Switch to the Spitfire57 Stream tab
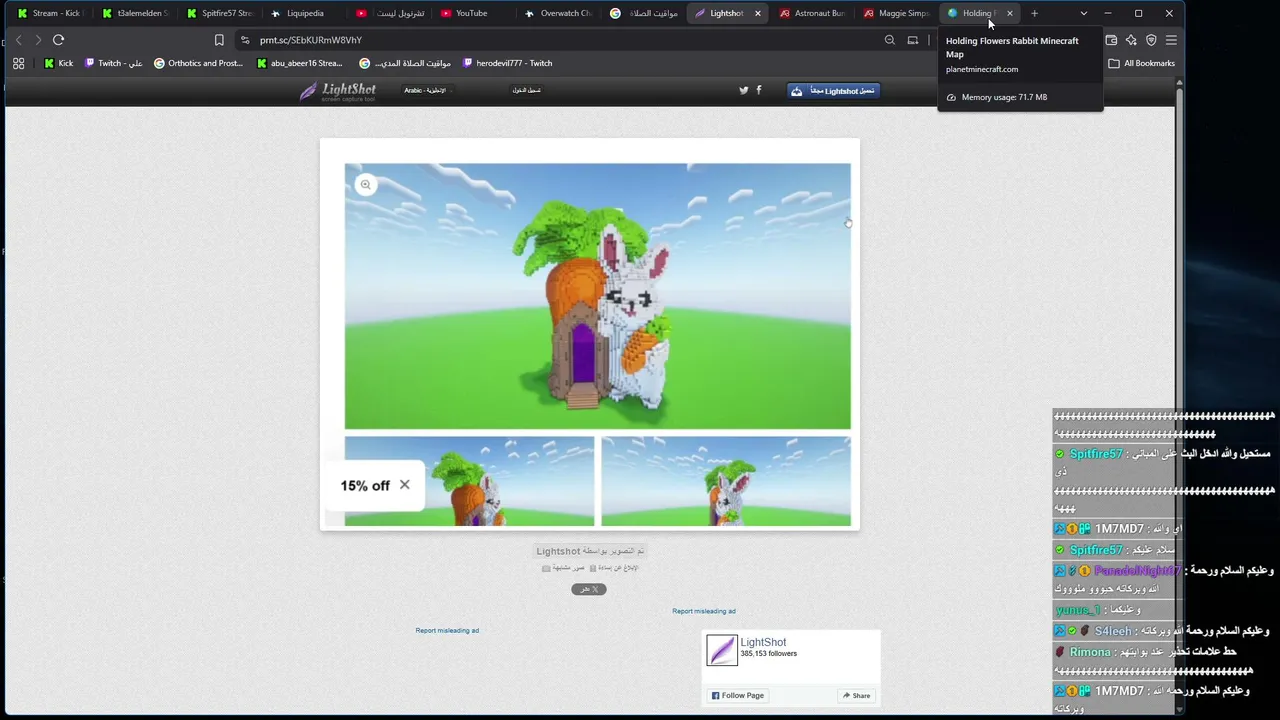The height and width of the screenshot is (720, 1280). [x=220, y=13]
